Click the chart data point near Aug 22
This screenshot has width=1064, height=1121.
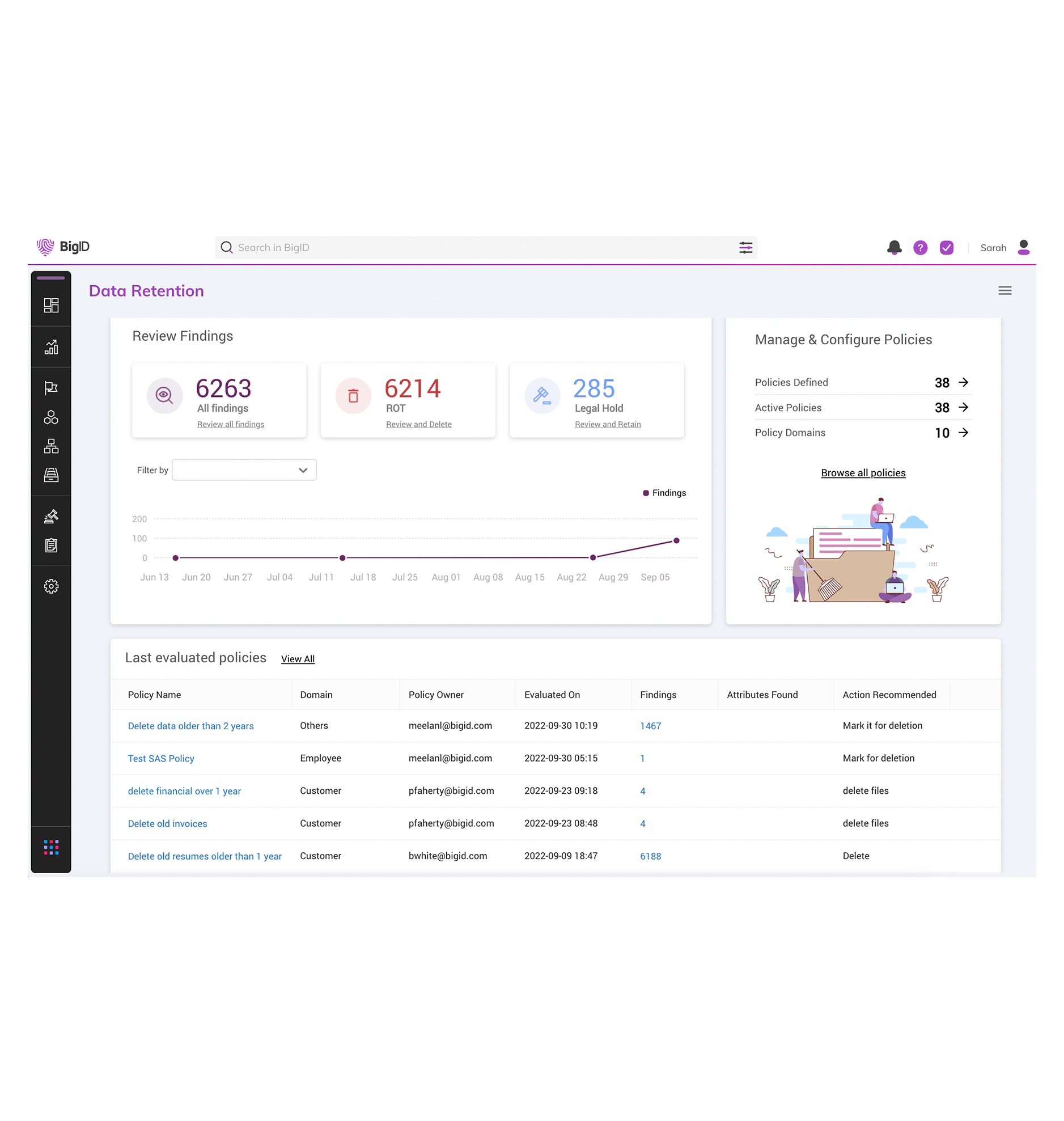[x=594, y=558]
